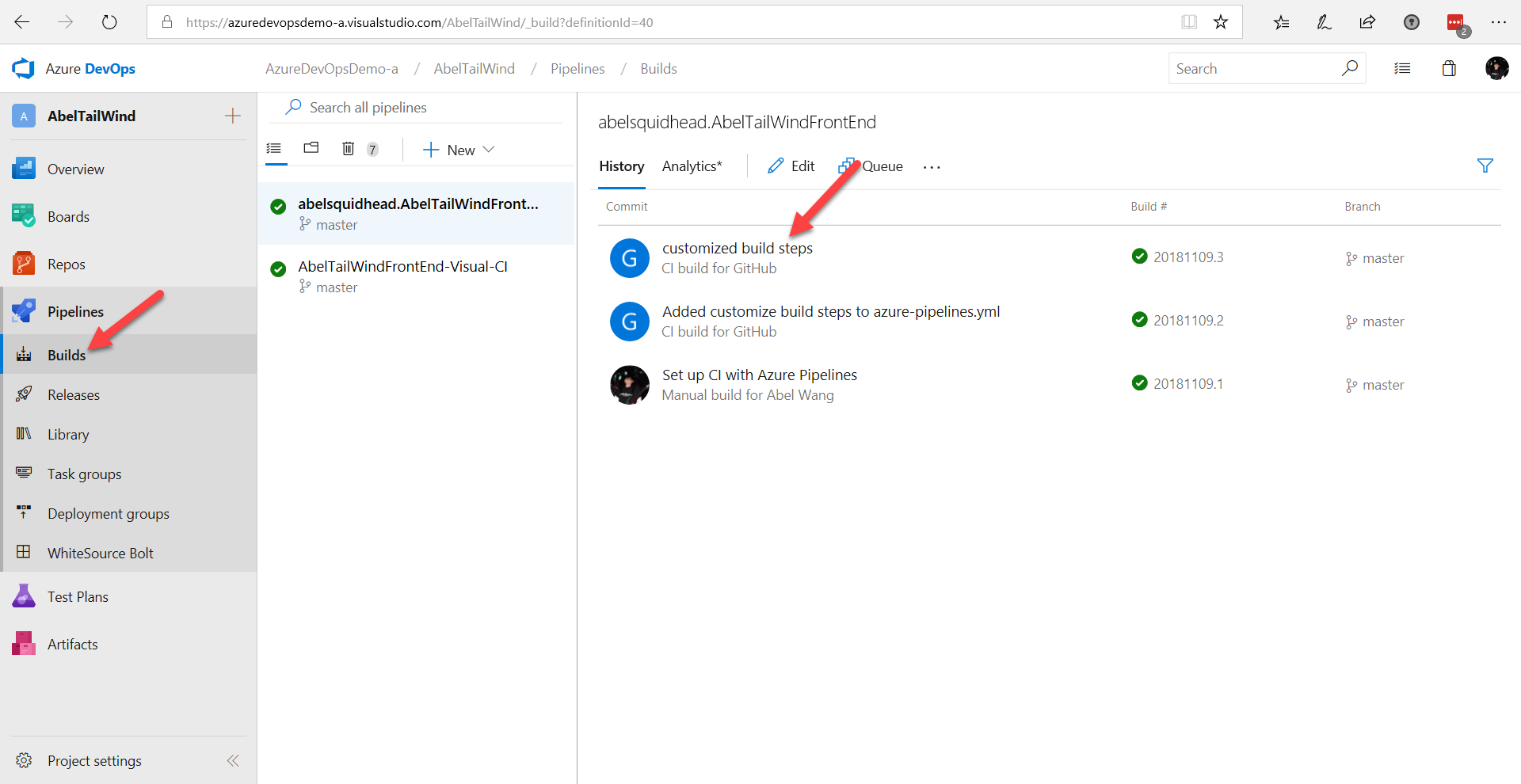The width and height of the screenshot is (1521, 784).
Task: Click Pipelines breadcrumb
Action: click(578, 69)
